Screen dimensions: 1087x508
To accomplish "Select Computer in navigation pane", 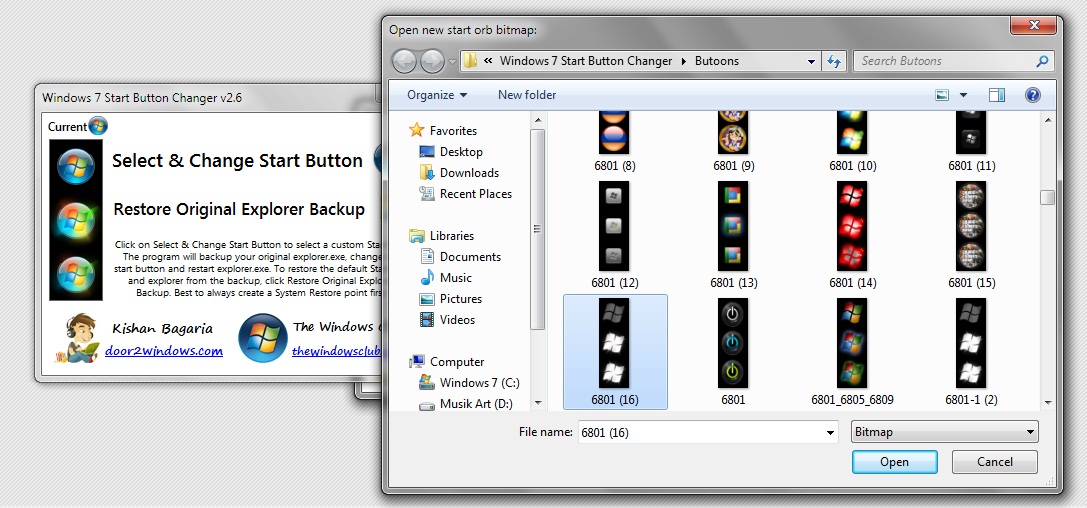I will click(447, 362).
